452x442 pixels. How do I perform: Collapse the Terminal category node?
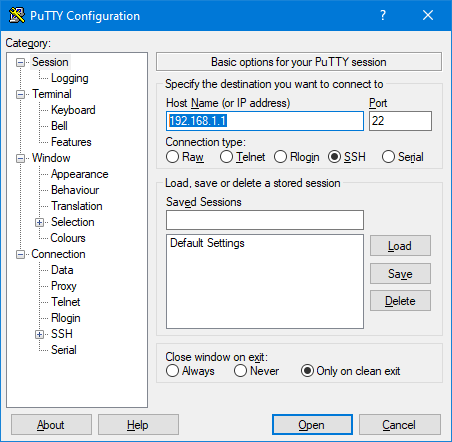[20, 94]
